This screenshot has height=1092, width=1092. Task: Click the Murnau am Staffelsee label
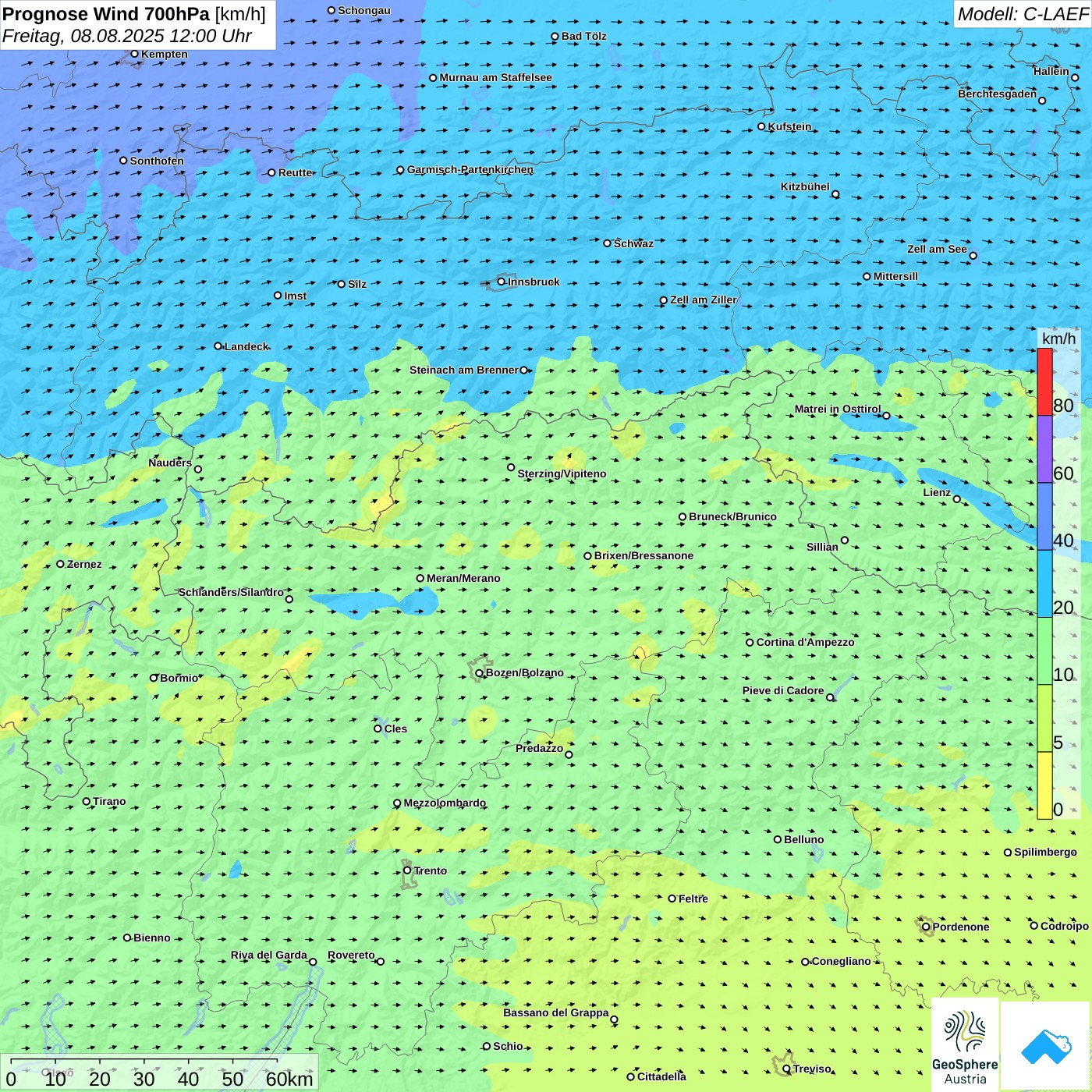coord(495,77)
